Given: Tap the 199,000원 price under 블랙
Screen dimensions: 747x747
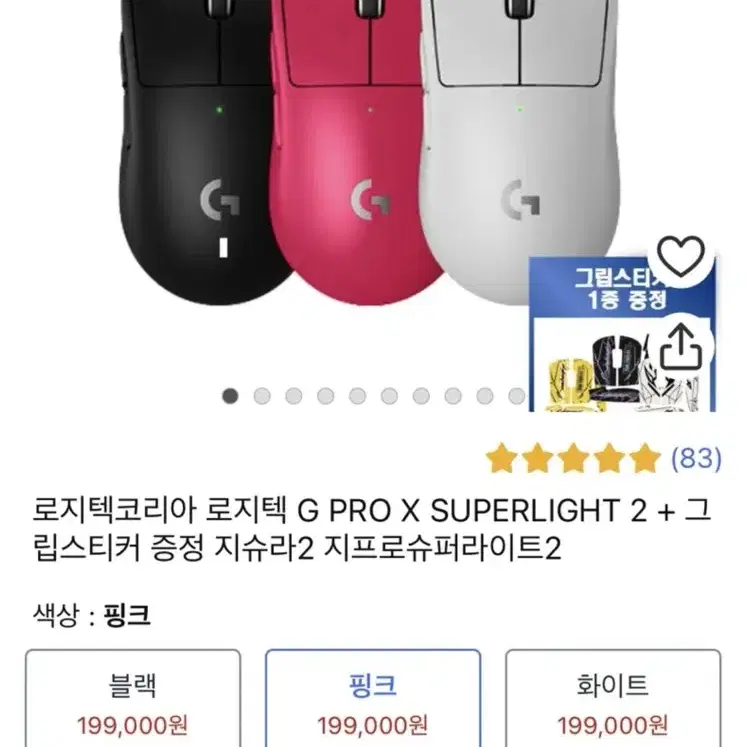Looking at the screenshot, I should coord(133,726).
